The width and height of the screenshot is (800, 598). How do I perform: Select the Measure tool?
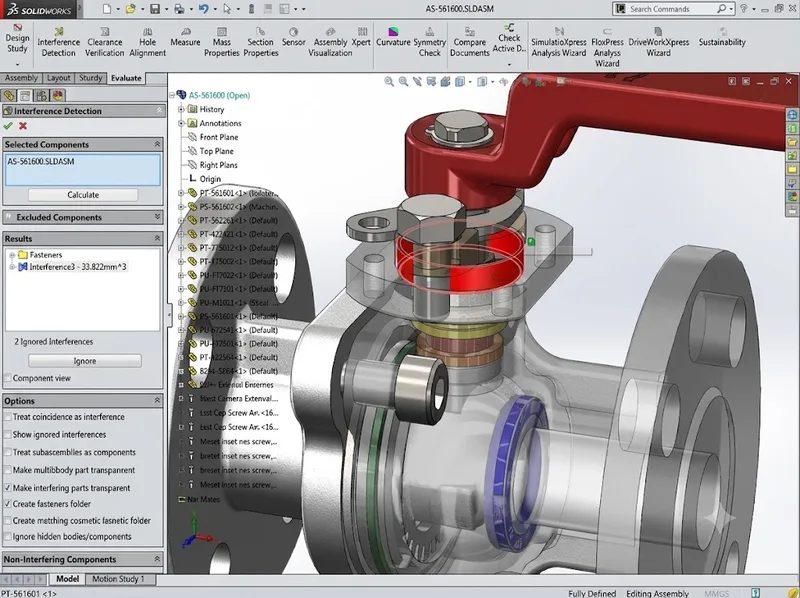[x=185, y=37]
